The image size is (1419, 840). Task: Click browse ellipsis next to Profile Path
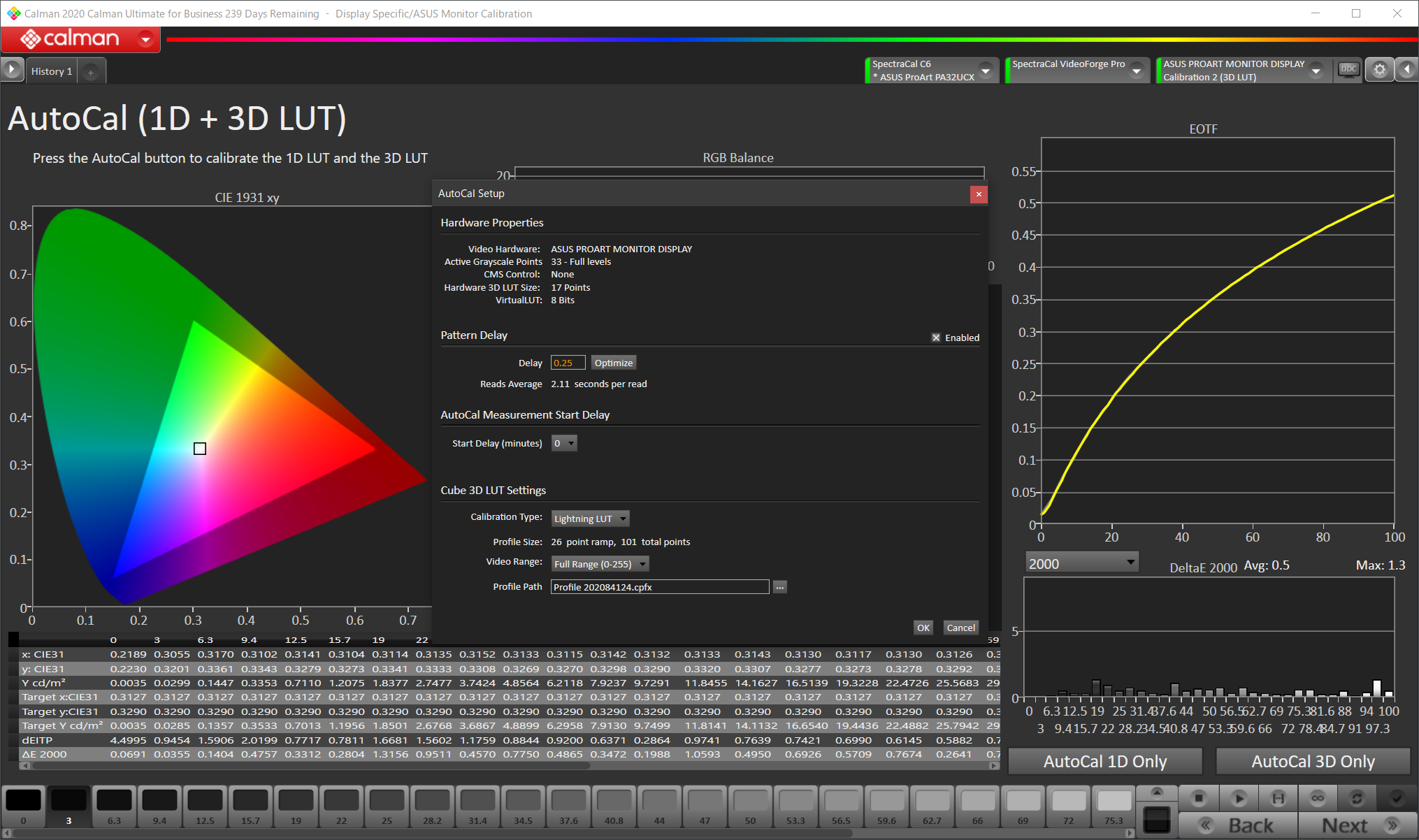(780, 587)
